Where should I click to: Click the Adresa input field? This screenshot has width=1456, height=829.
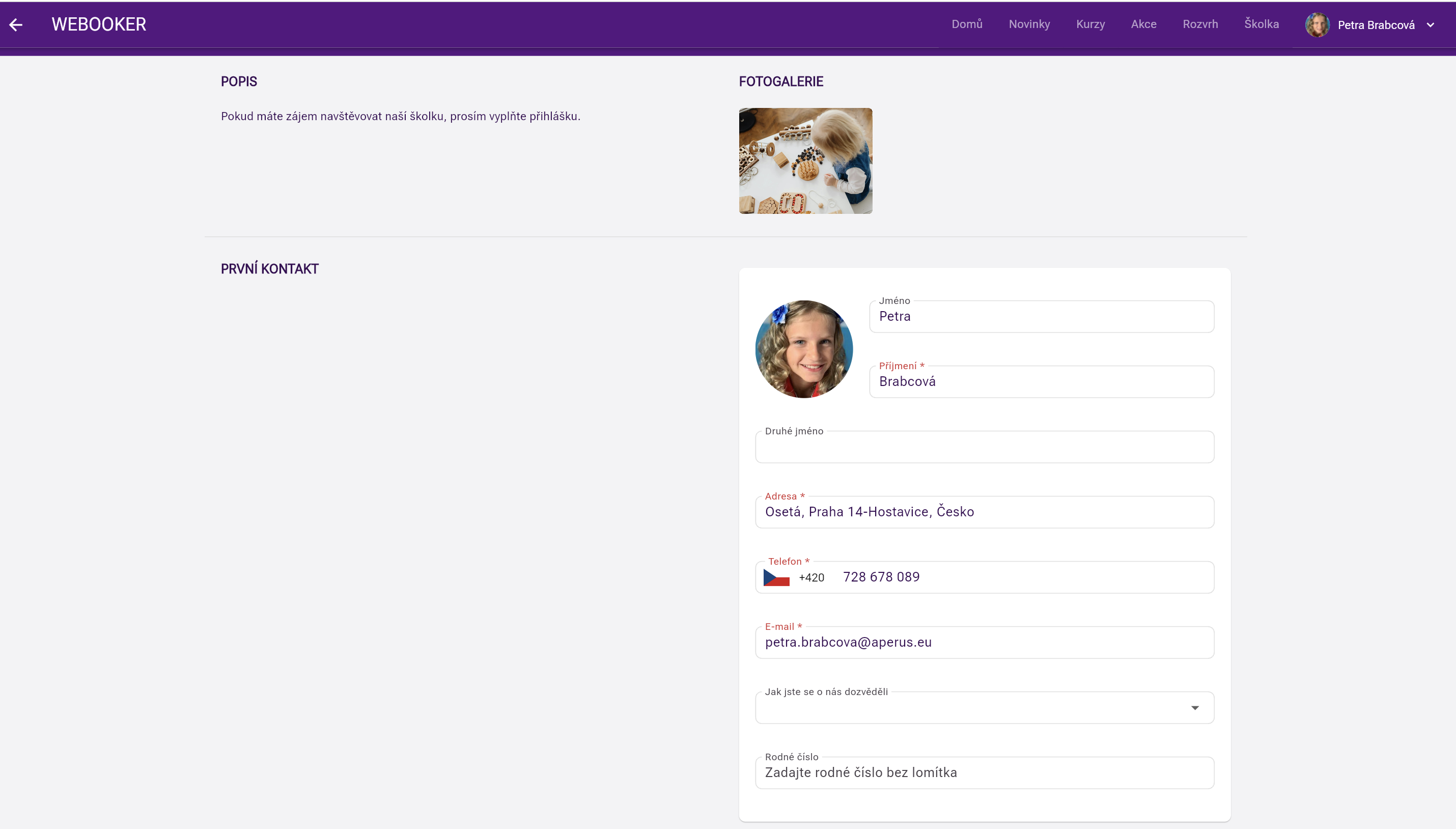[984, 512]
